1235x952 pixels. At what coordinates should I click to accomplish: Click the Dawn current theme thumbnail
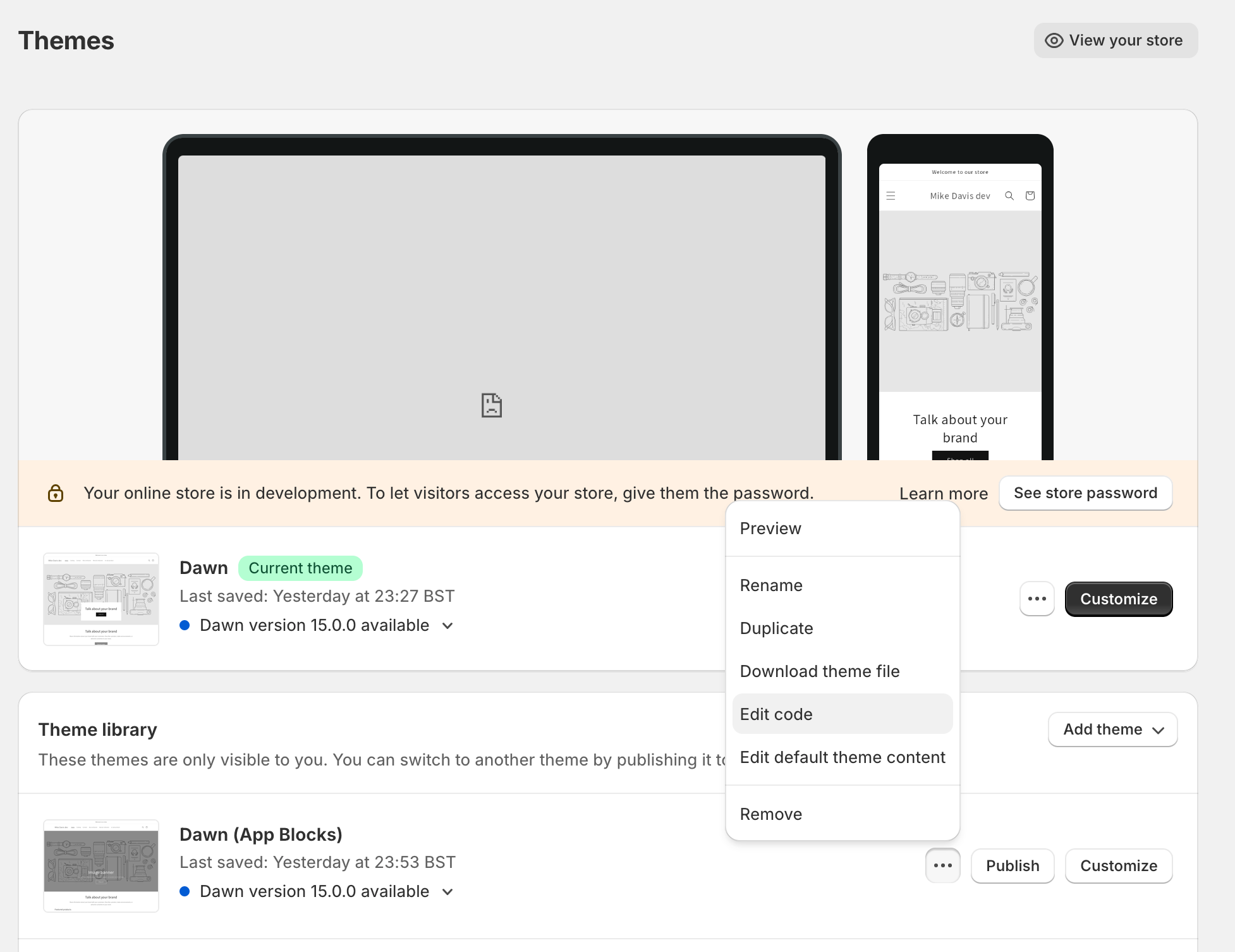pyautogui.click(x=101, y=599)
